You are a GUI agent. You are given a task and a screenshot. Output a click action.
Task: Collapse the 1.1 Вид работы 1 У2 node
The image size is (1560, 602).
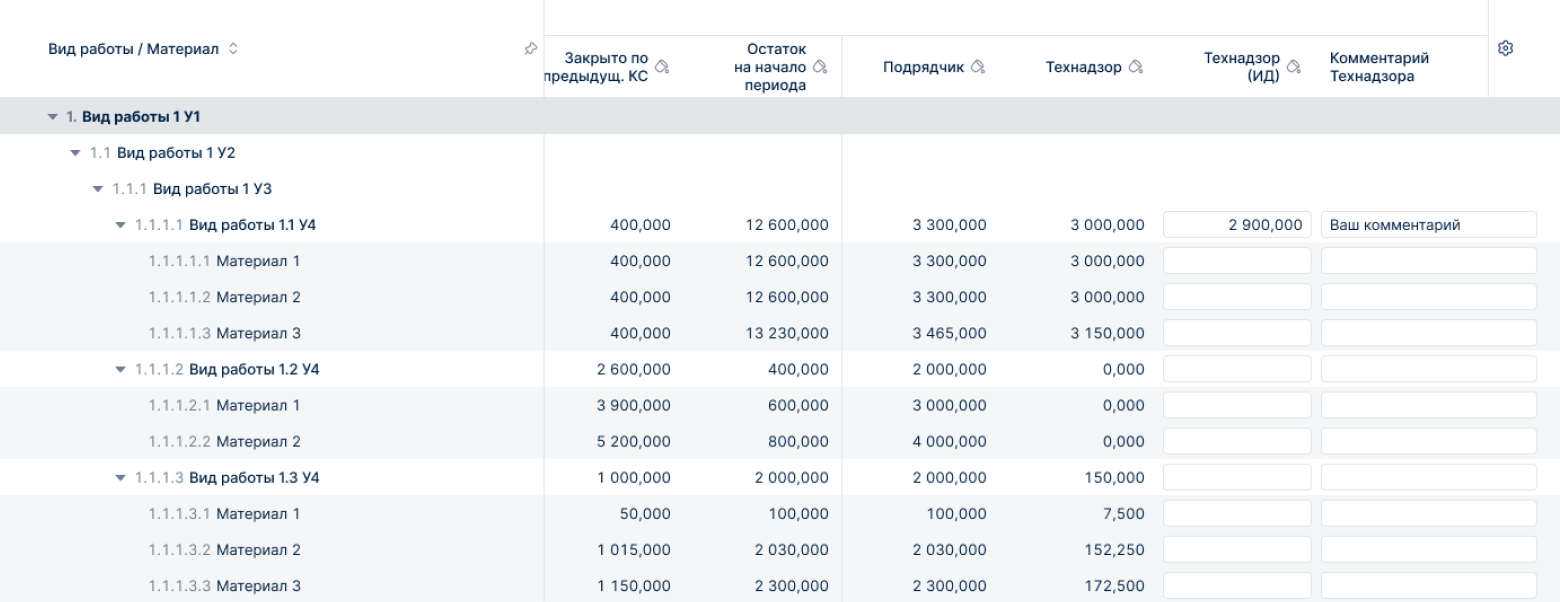[74, 153]
